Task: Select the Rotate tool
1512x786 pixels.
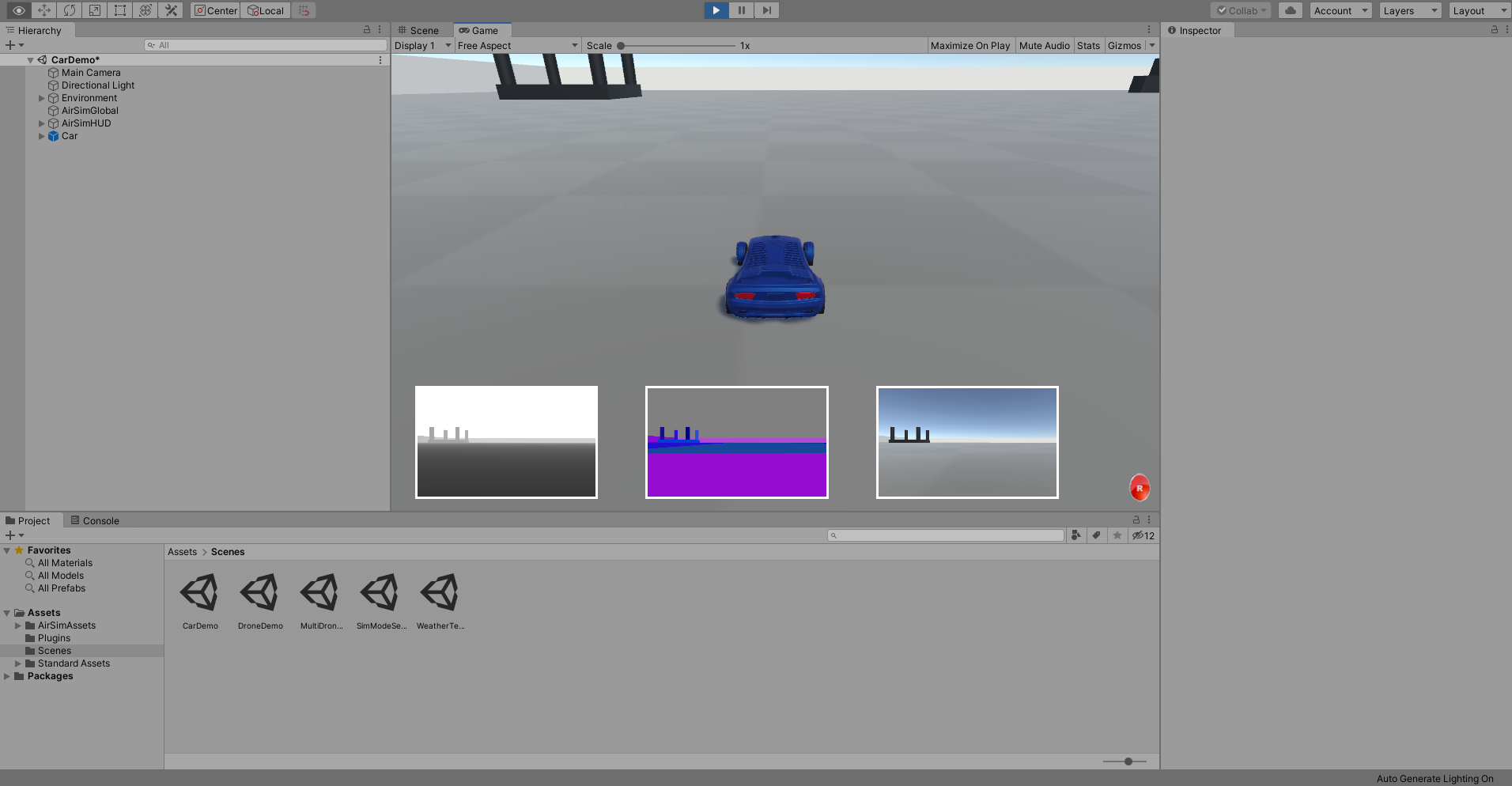Action: pyautogui.click(x=70, y=10)
